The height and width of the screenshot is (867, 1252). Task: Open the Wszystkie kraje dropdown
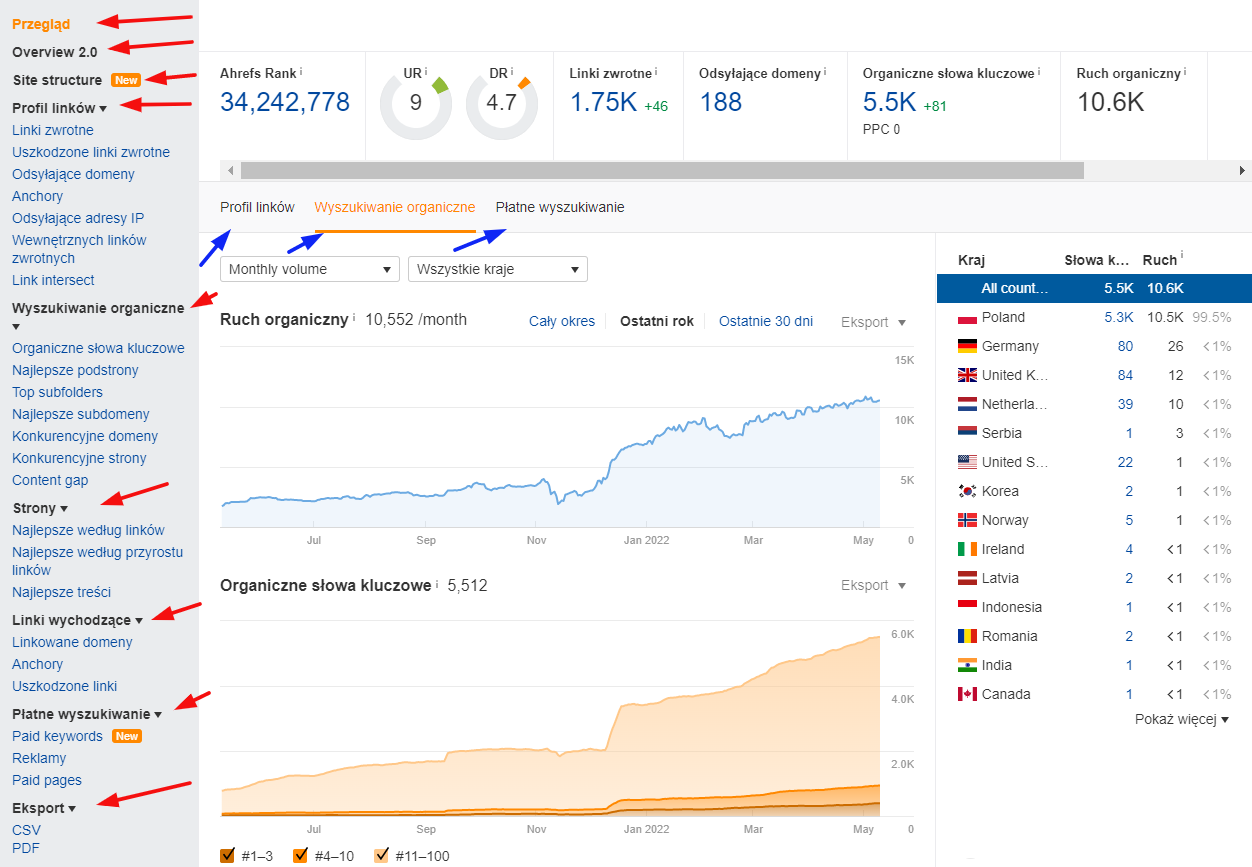tap(498, 269)
